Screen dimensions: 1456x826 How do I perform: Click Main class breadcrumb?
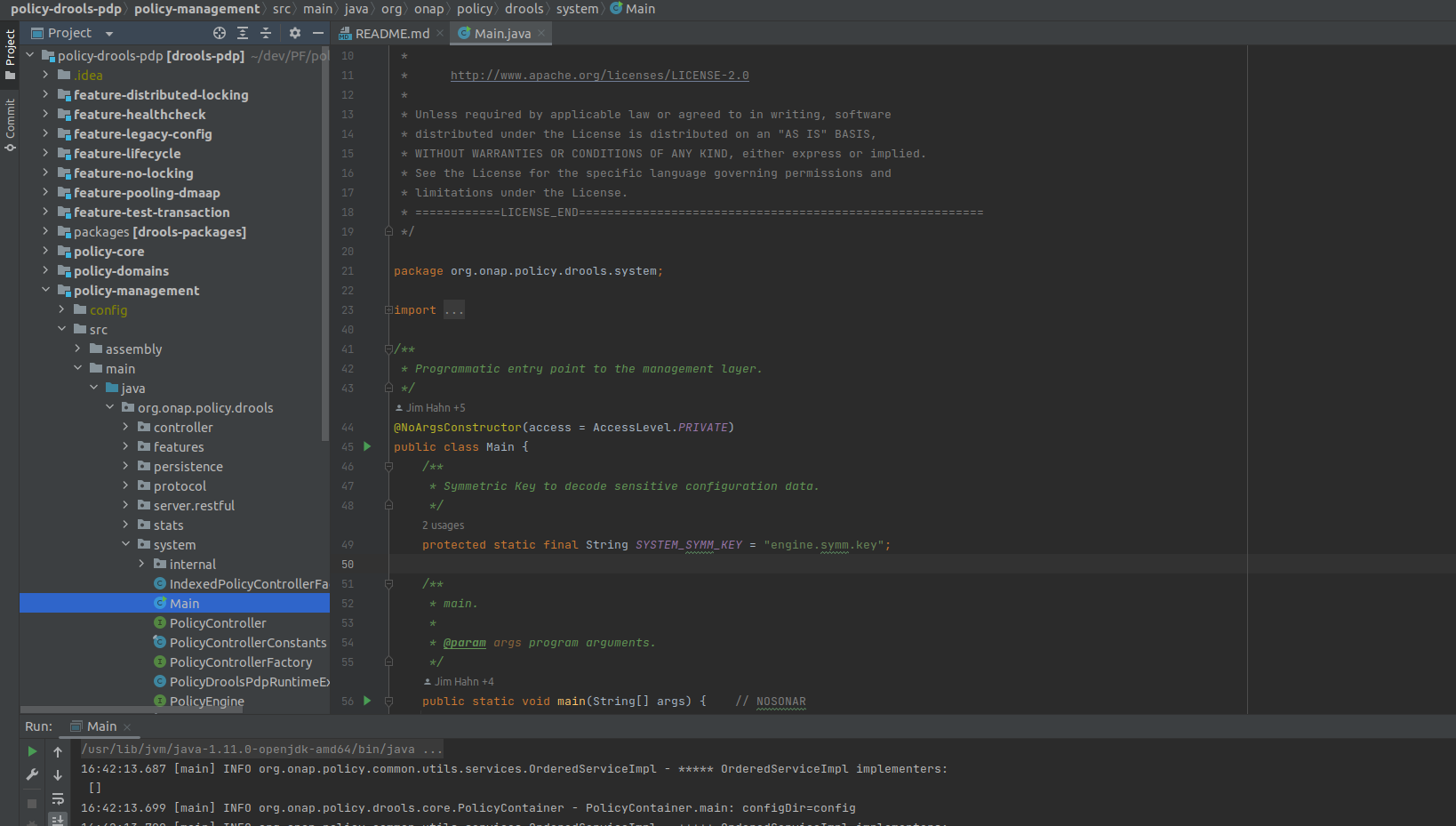pos(632,9)
